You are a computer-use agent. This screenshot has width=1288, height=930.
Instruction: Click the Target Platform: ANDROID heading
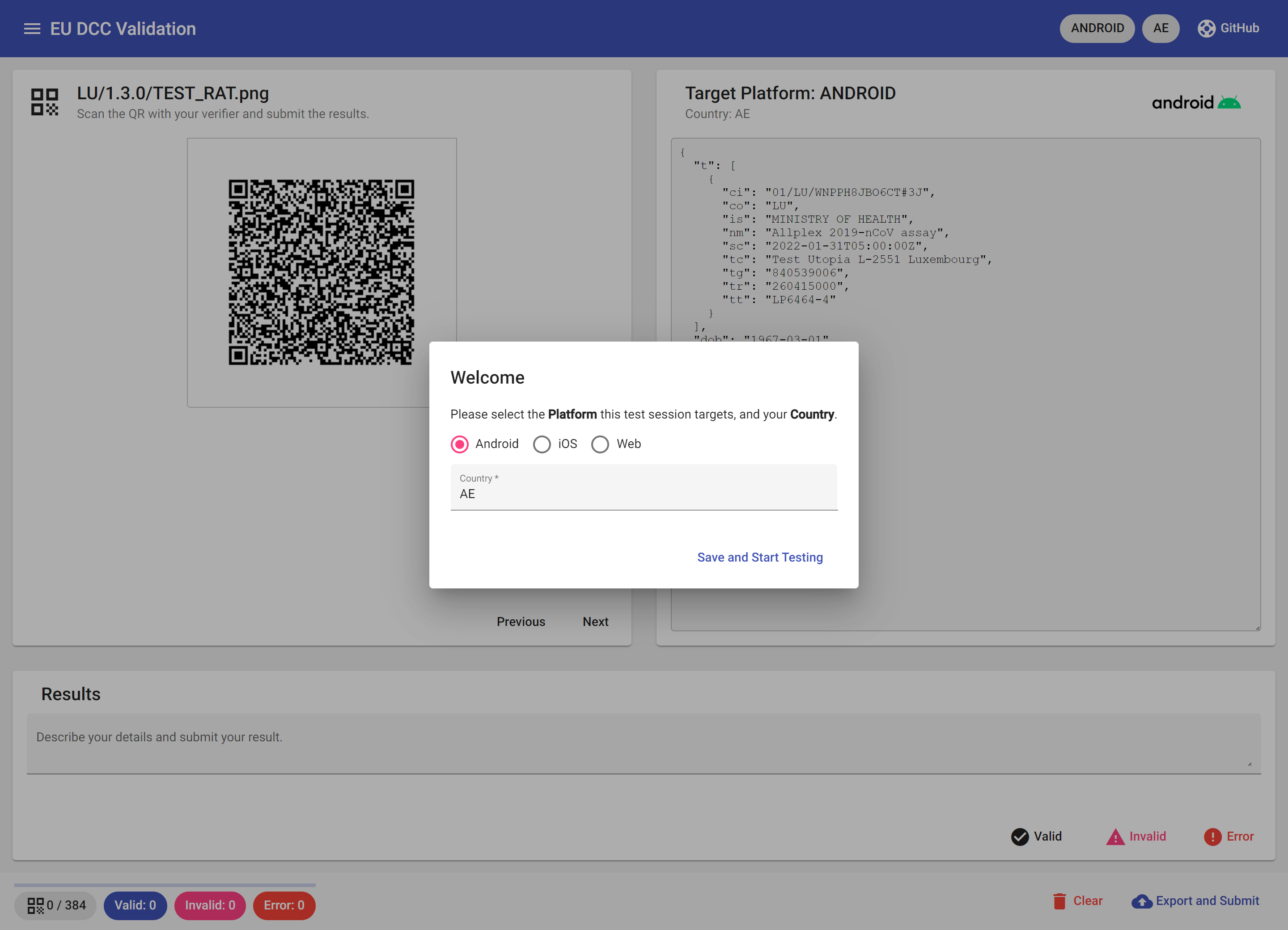pyautogui.click(x=790, y=93)
